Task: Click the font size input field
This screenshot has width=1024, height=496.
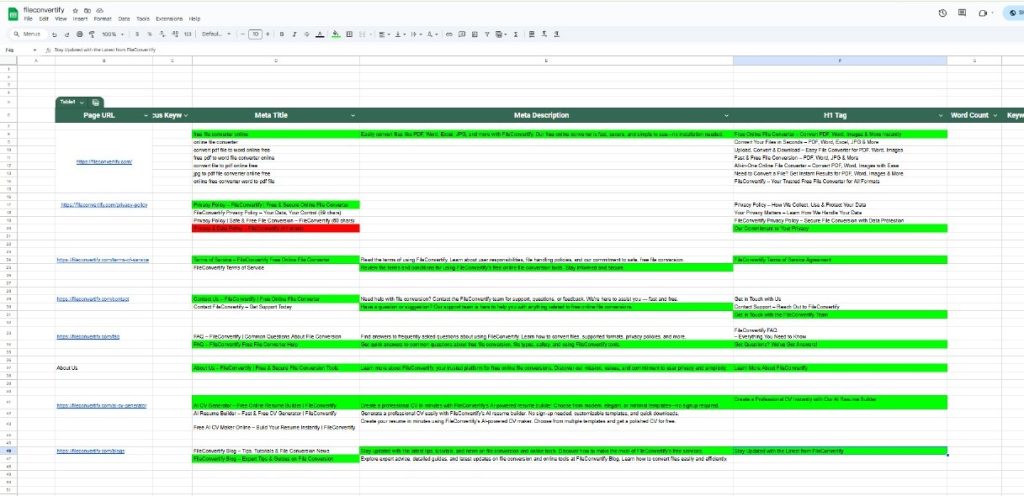Action: coord(255,34)
